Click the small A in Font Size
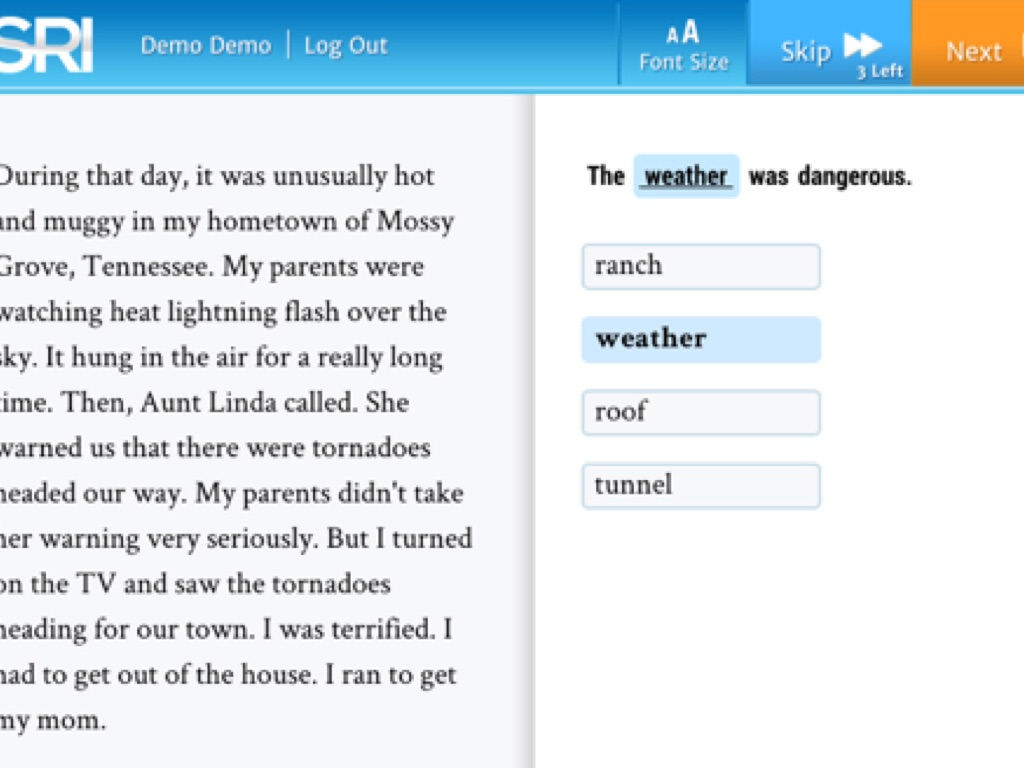The width and height of the screenshot is (1024, 768). 673,36
